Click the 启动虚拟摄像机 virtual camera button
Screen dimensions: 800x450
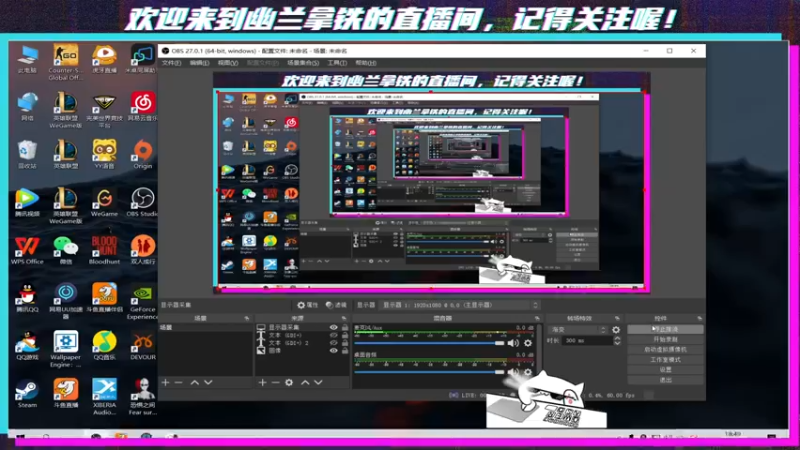point(665,349)
